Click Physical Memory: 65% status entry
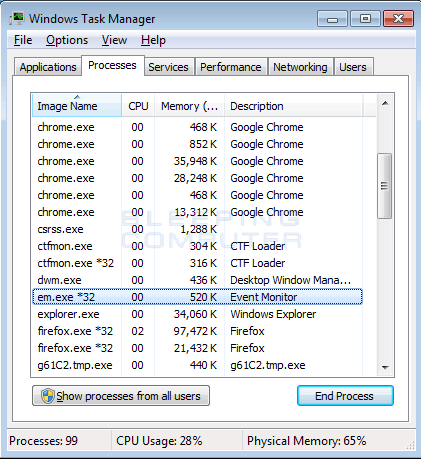 tap(306, 441)
